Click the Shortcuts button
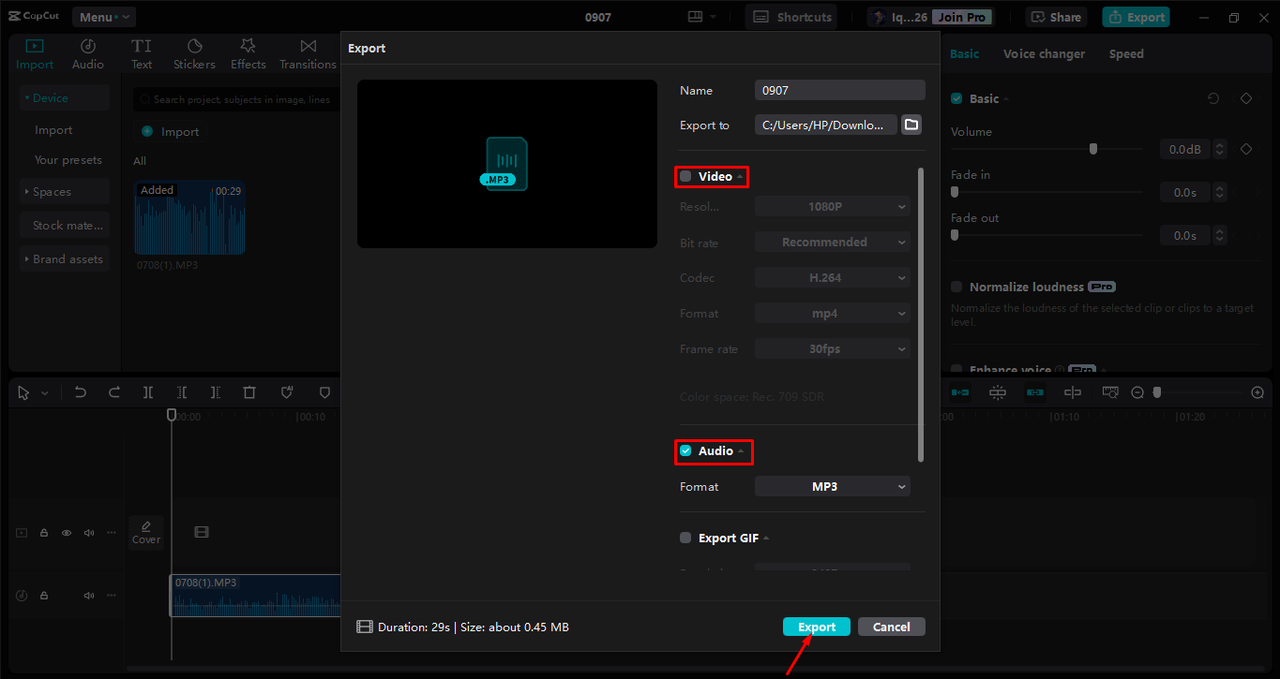This screenshot has height=679, width=1280. tap(792, 17)
